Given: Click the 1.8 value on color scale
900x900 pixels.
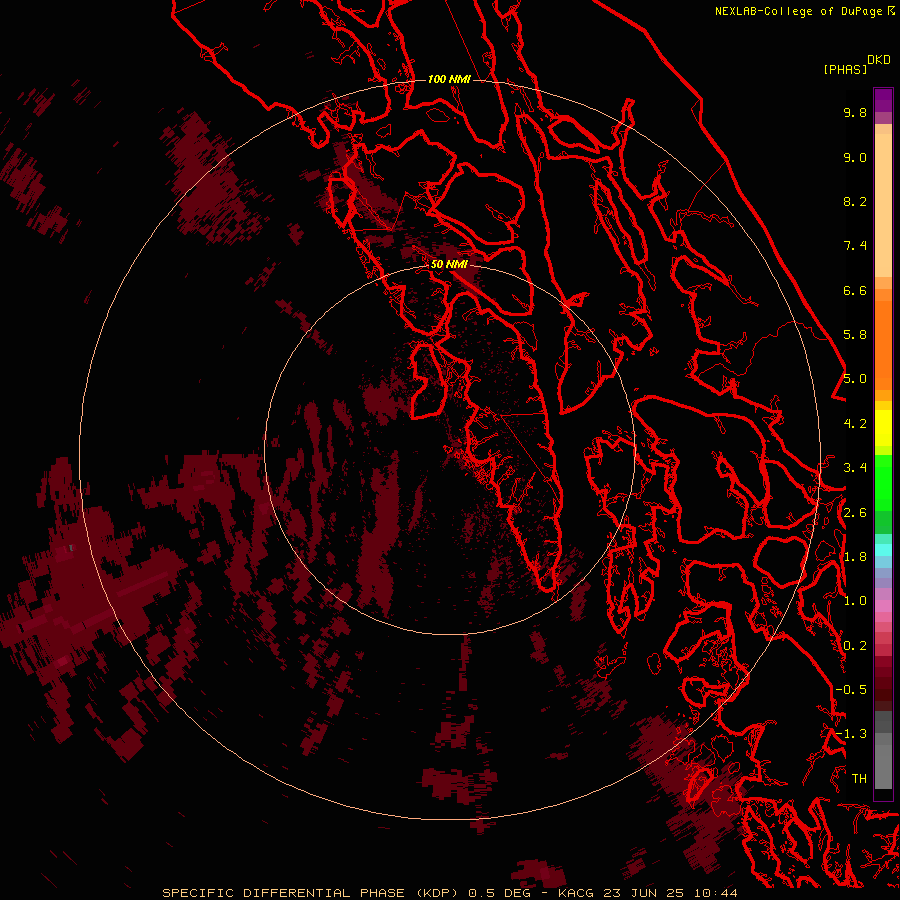Looking at the screenshot, I should (855, 557).
